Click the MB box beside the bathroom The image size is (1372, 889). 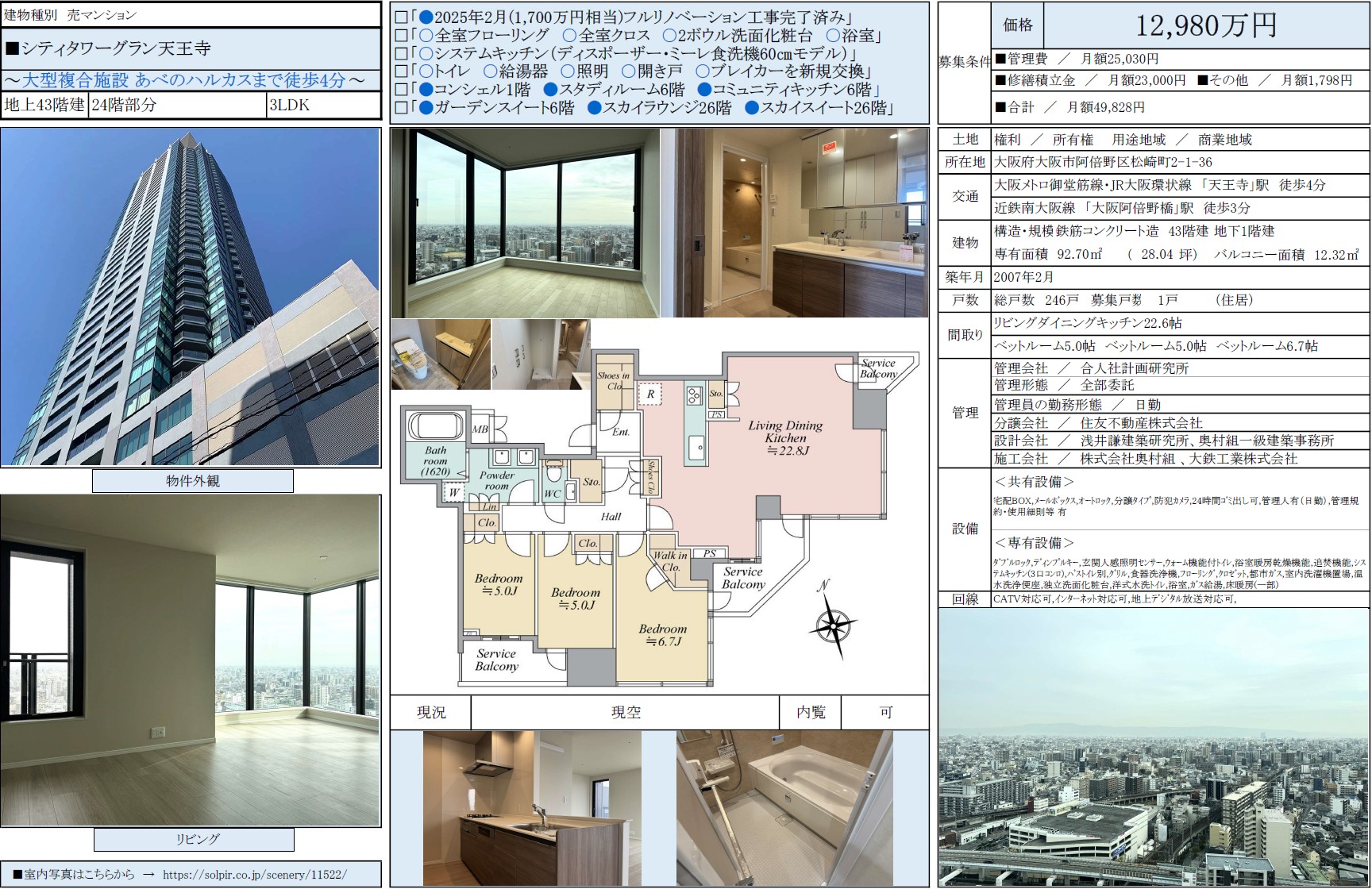pos(480,429)
